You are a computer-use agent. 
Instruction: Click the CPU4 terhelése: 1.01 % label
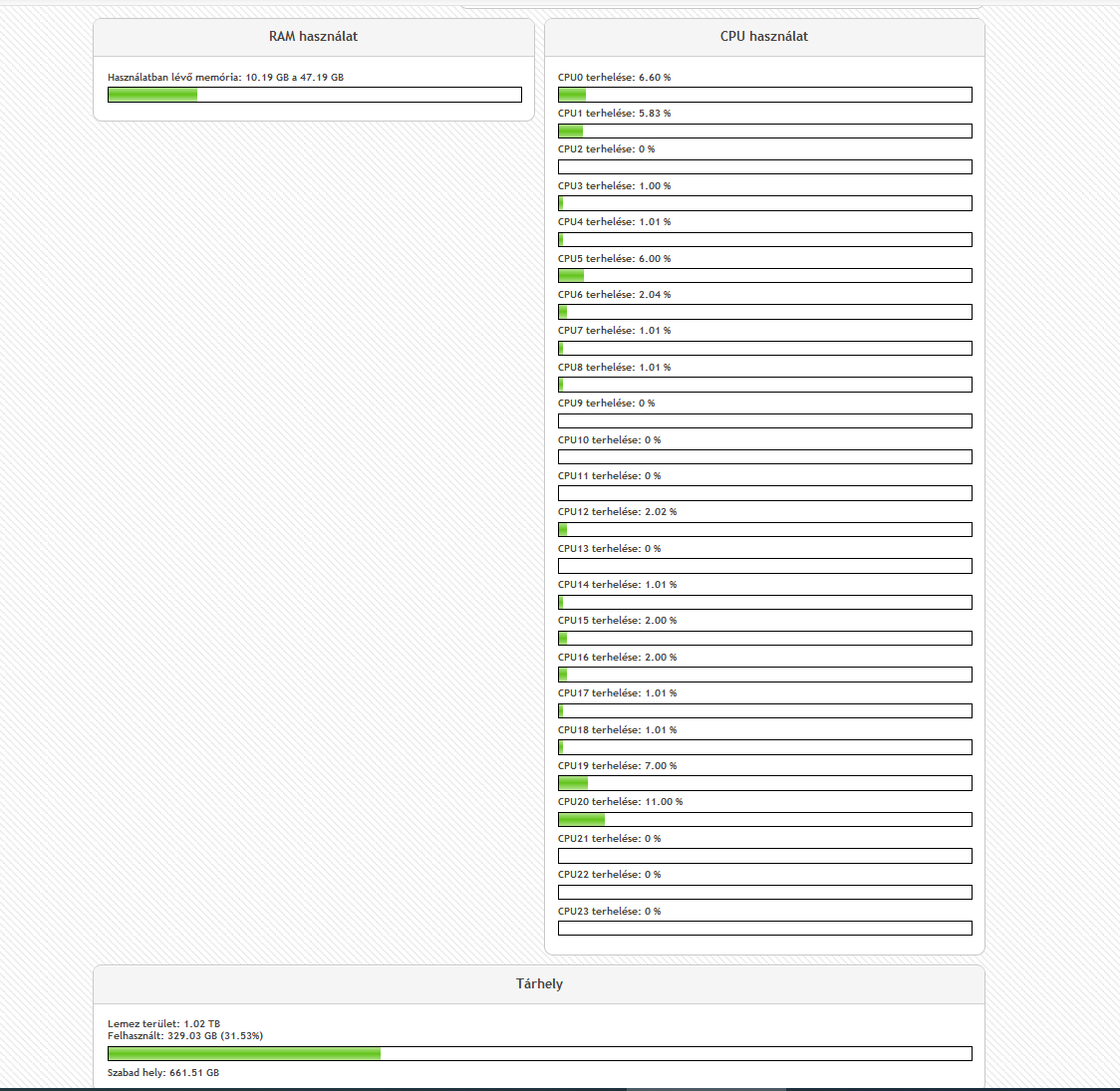point(614,222)
